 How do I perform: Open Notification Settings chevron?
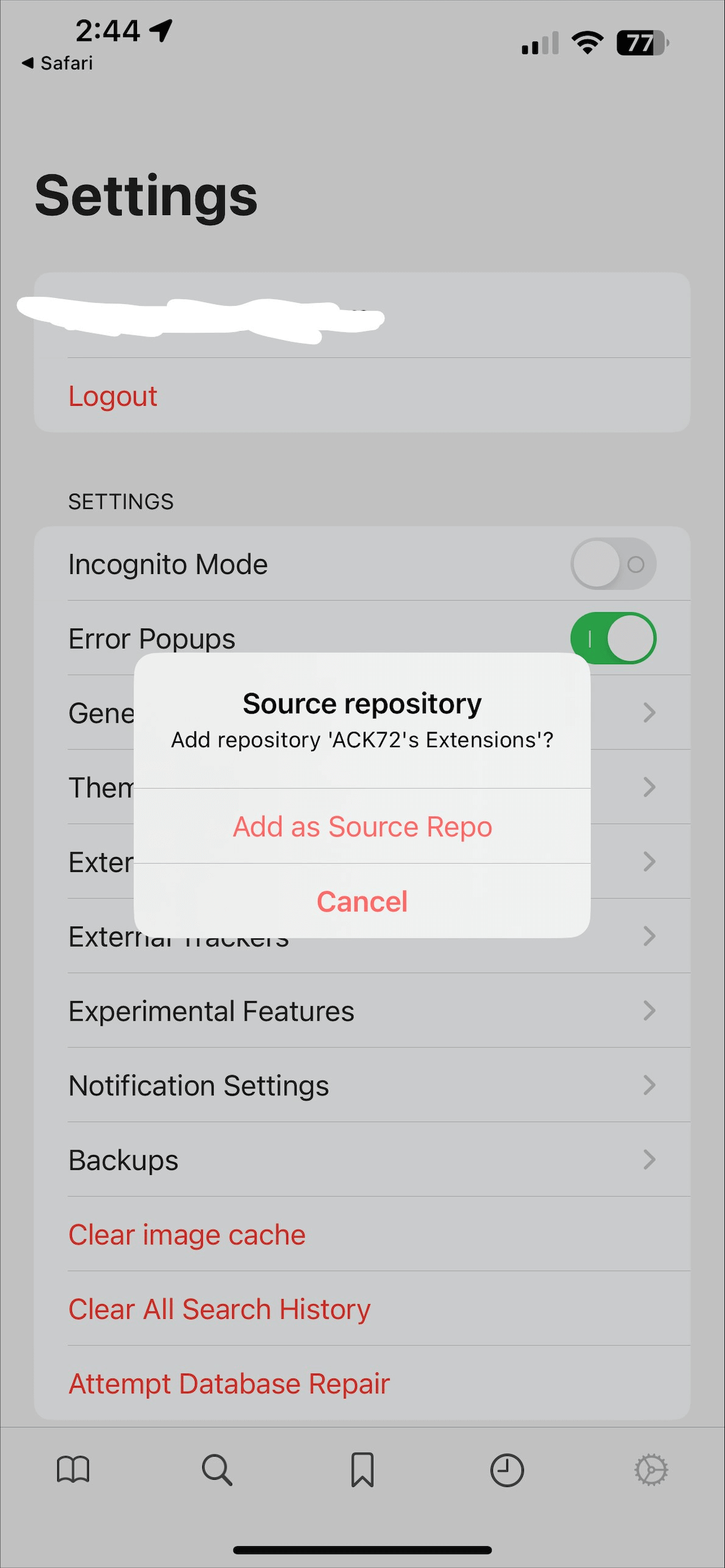649,1085
